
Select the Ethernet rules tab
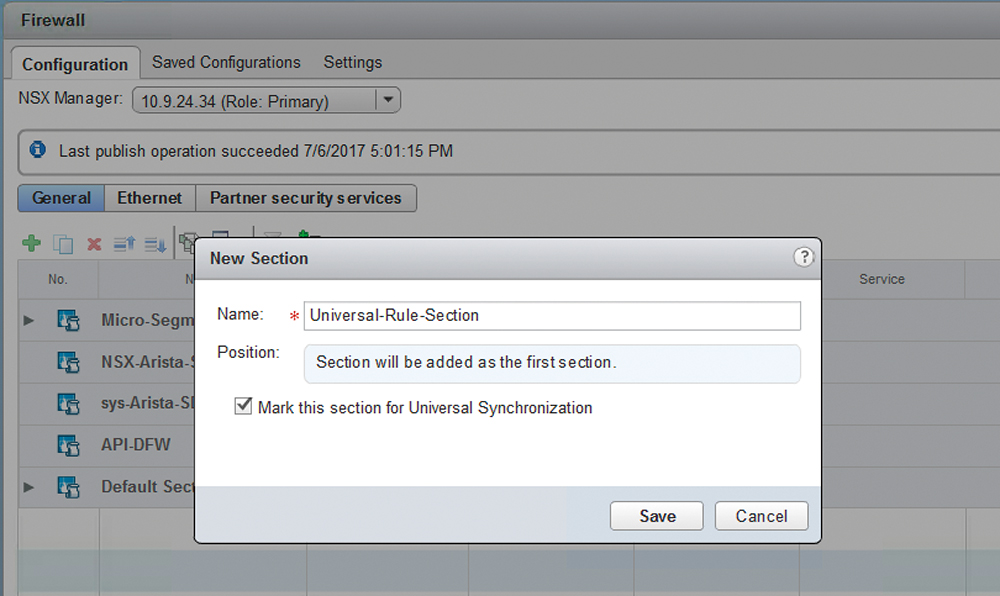(x=150, y=198)
